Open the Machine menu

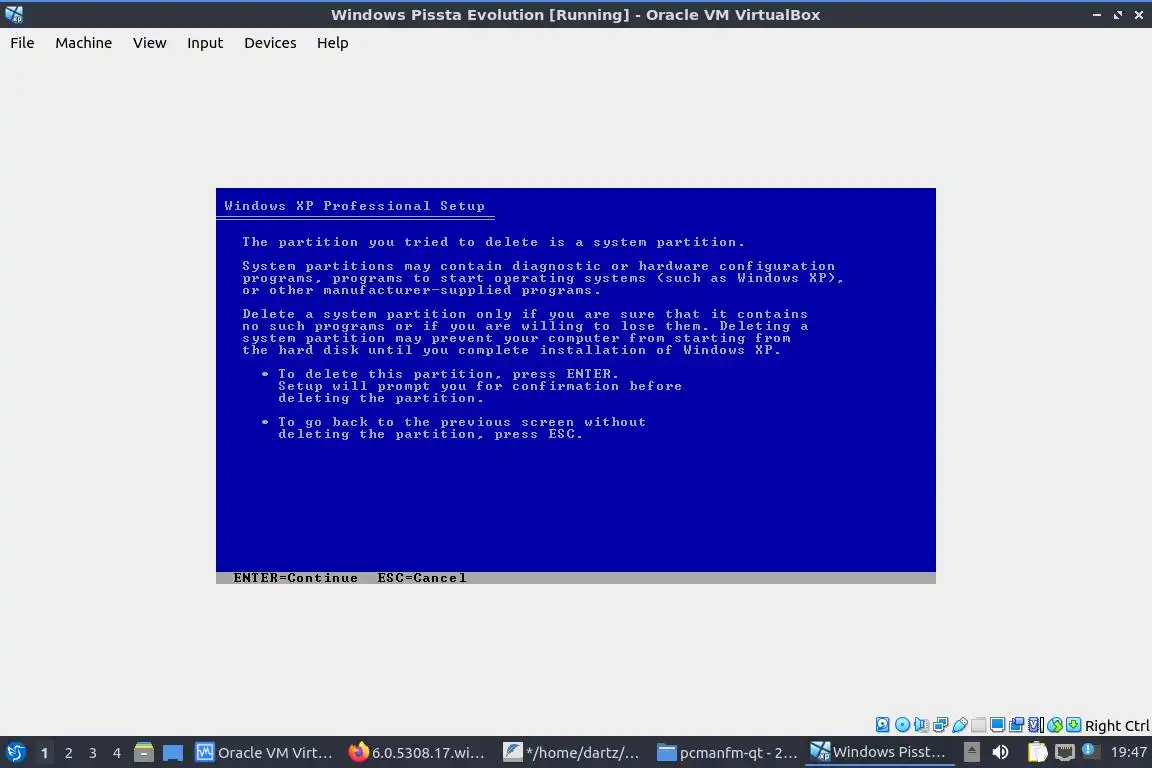(x=84, y=43)
